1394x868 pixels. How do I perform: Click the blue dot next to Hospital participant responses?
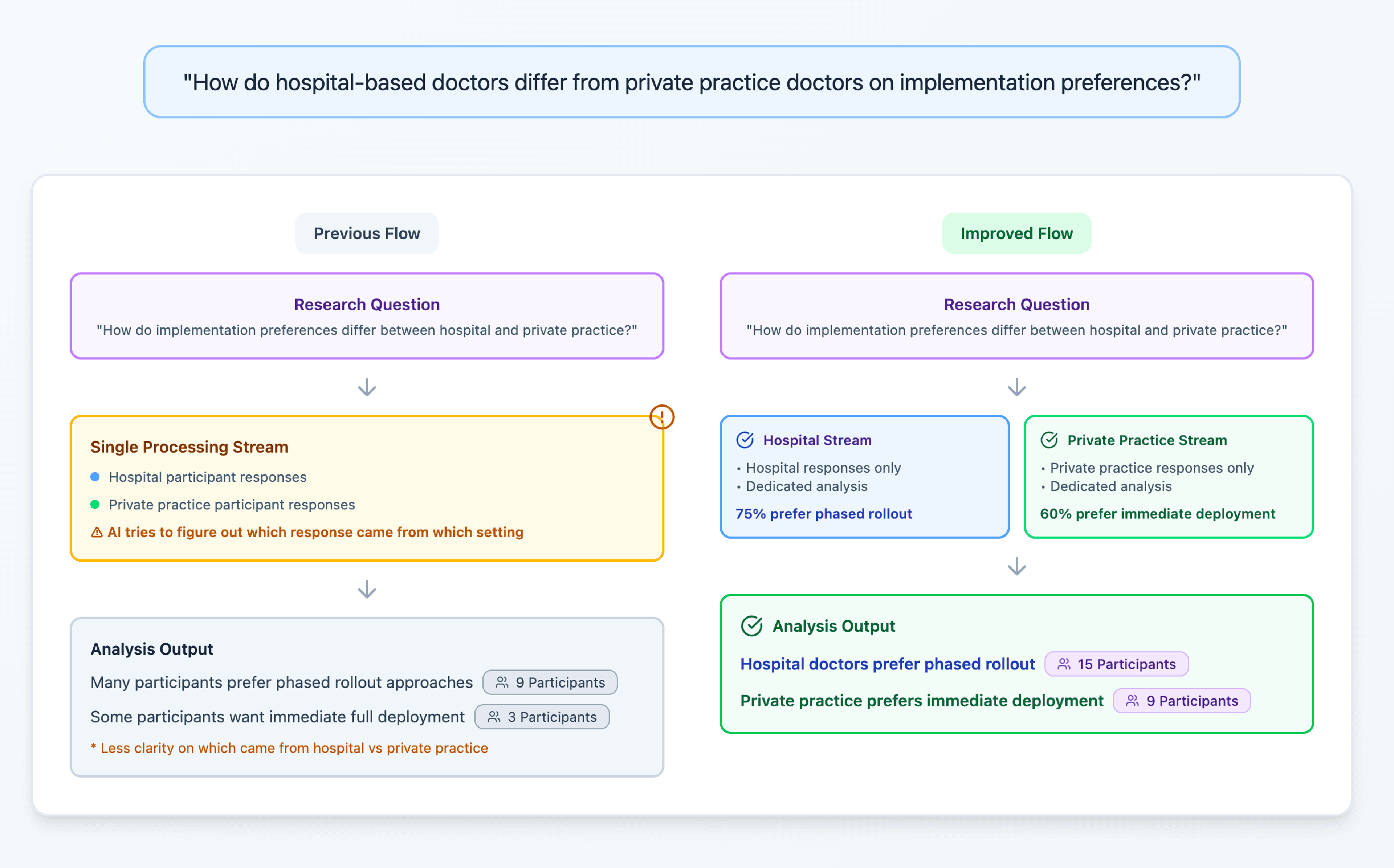[x=95, y=477]
